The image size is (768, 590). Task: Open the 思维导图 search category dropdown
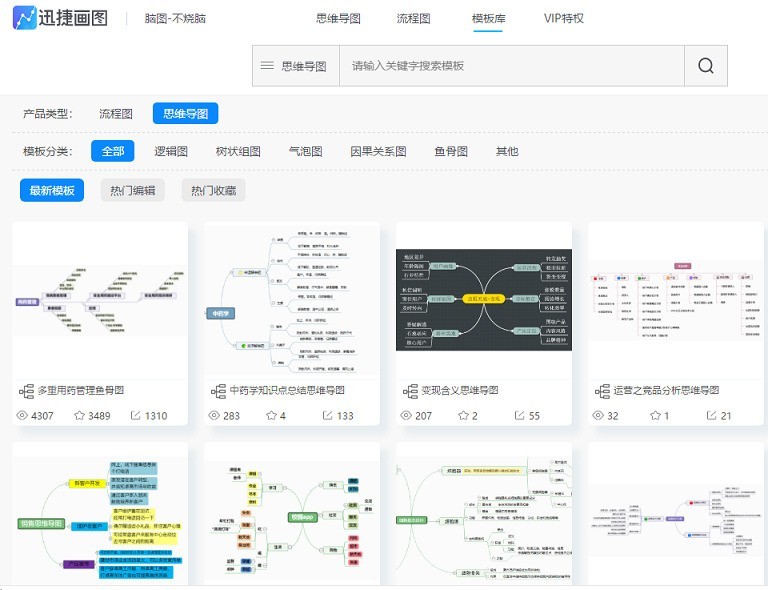pos(296,66)
